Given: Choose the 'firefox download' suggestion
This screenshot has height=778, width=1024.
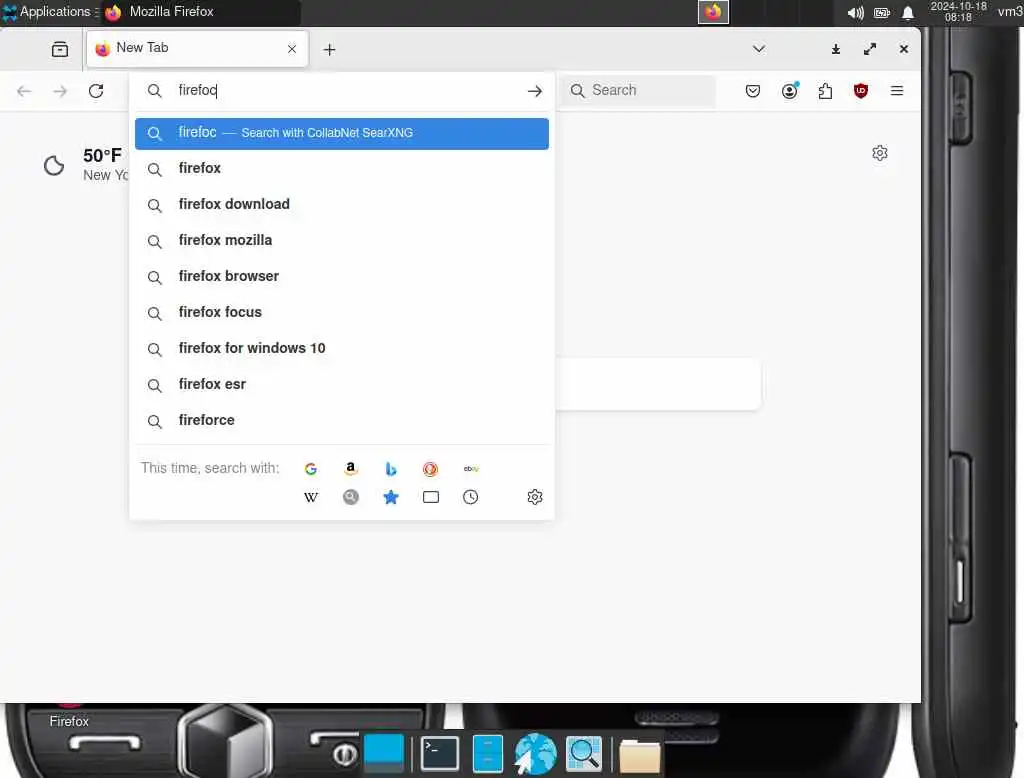Looking at the screenshot, I should [x=342, y=204].
